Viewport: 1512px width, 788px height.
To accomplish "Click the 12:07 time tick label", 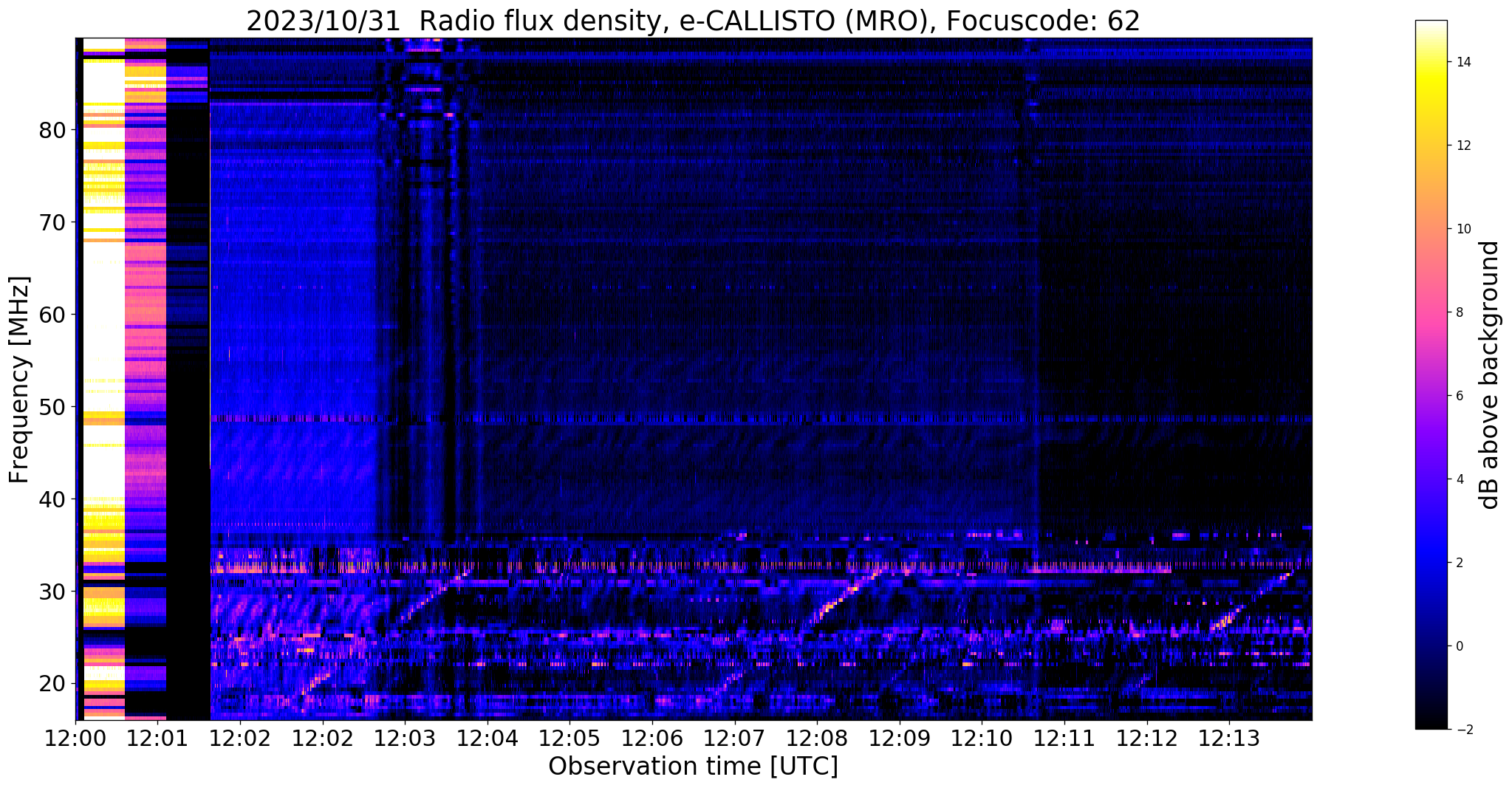I will [735, 738].
